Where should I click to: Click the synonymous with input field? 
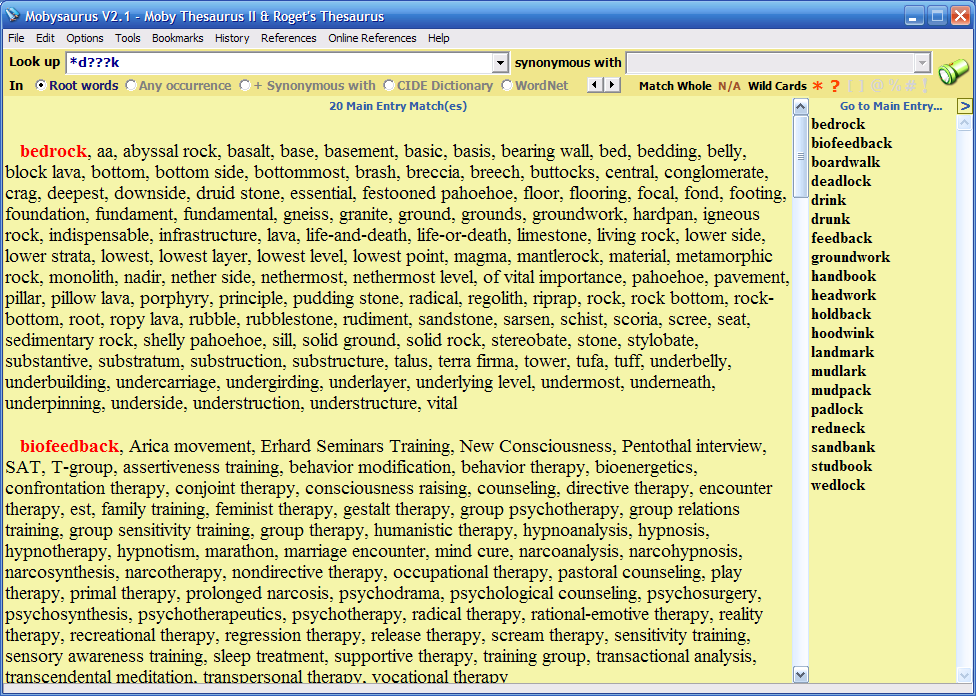(771, 63)
